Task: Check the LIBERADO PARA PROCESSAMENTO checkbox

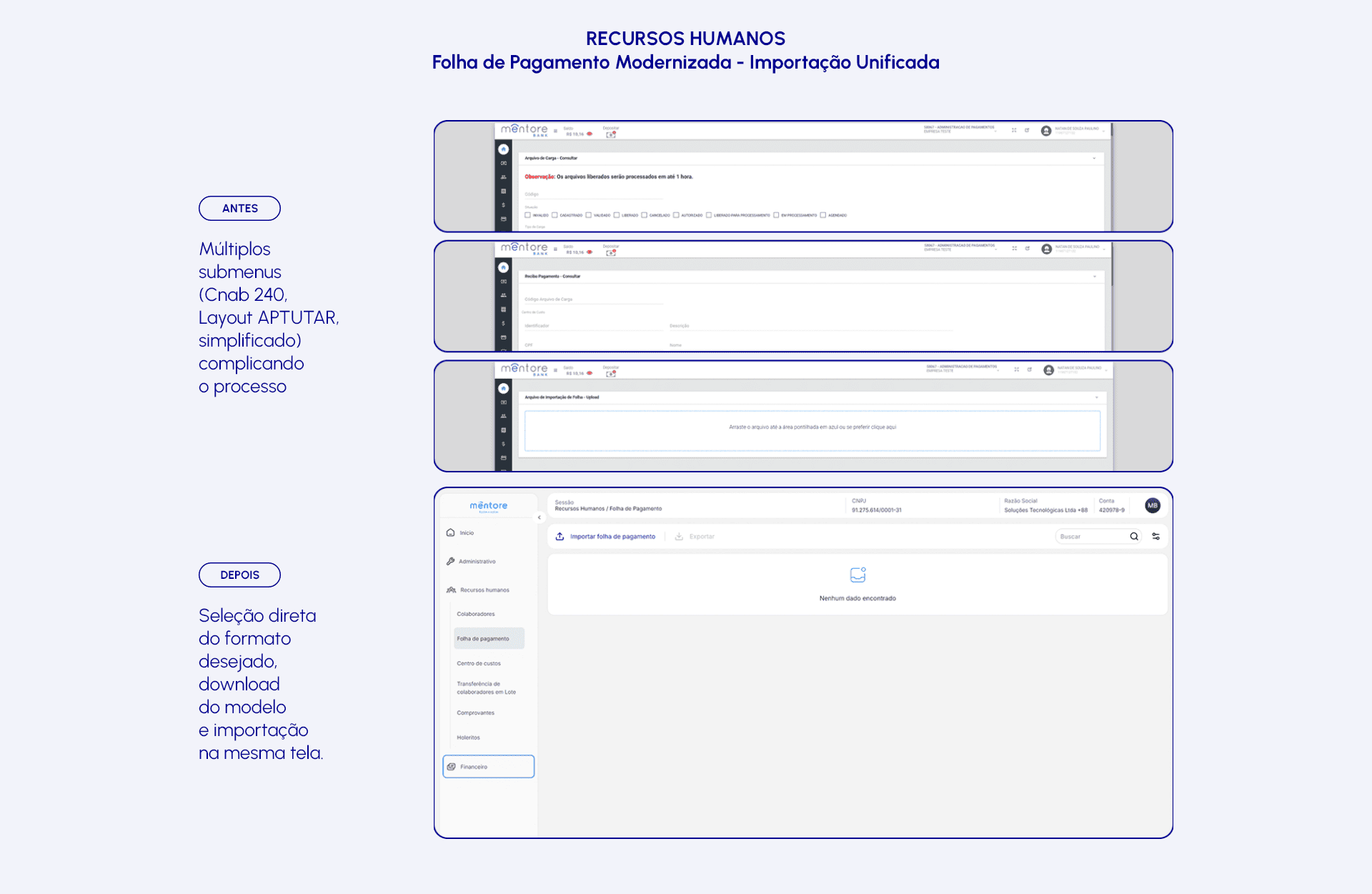Action: pyautogui.click(x=708, y=215)
